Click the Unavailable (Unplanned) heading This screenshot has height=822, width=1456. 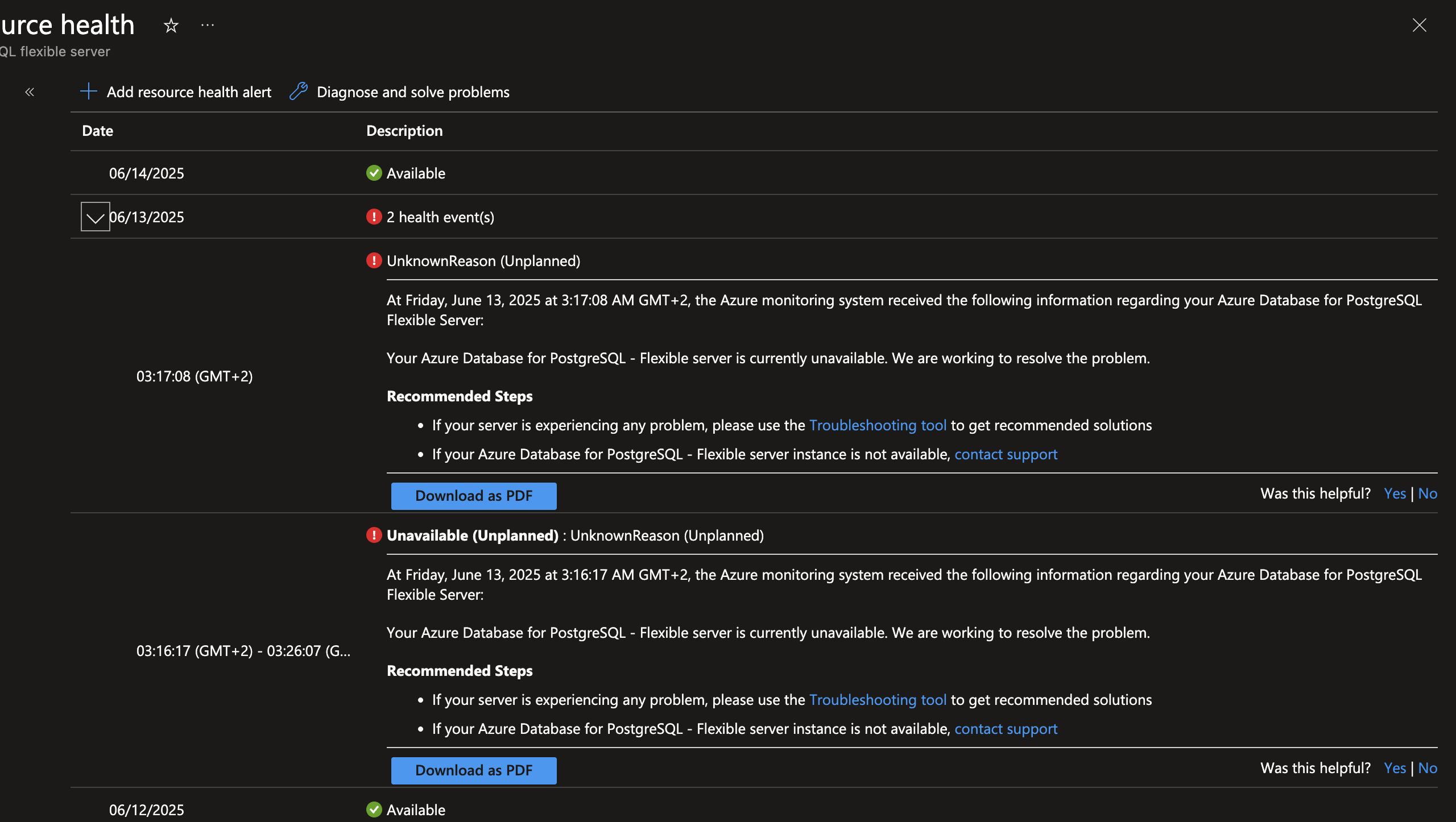473,535
